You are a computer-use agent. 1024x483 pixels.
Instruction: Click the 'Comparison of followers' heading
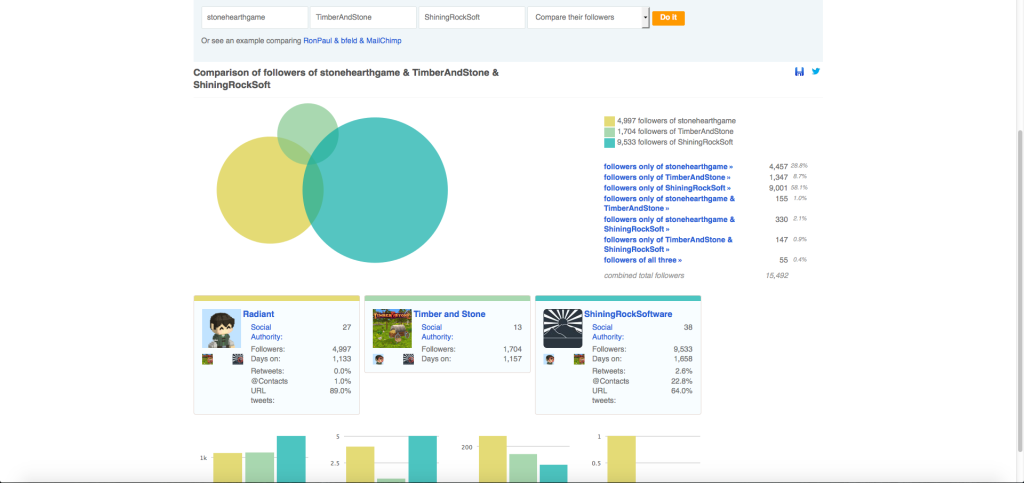tap(346, 78)
